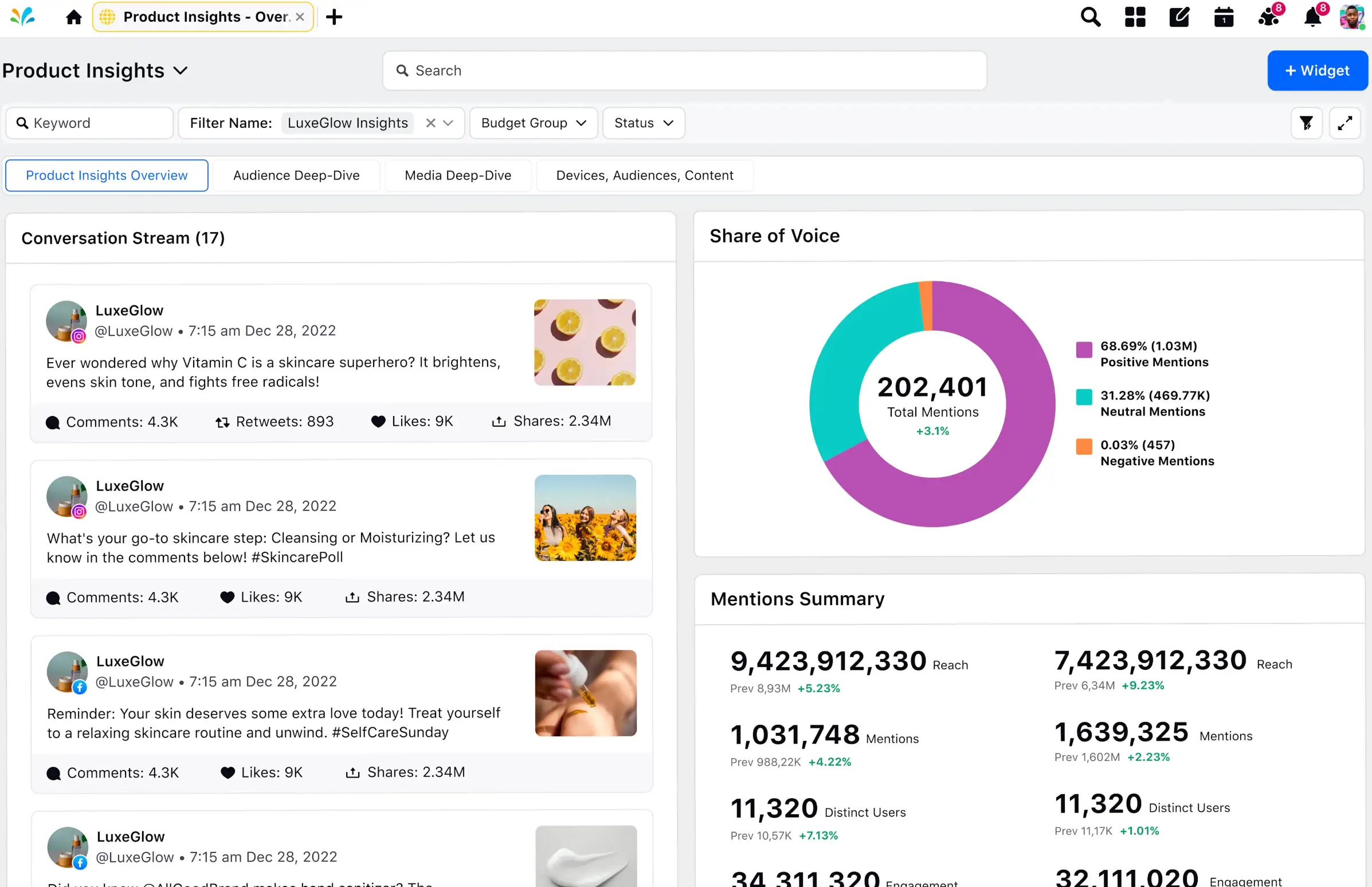The height and width of the screenshot is (887, 1372).
Task: Open the Status filter dropdown
Action: click(x=644, y=123)
